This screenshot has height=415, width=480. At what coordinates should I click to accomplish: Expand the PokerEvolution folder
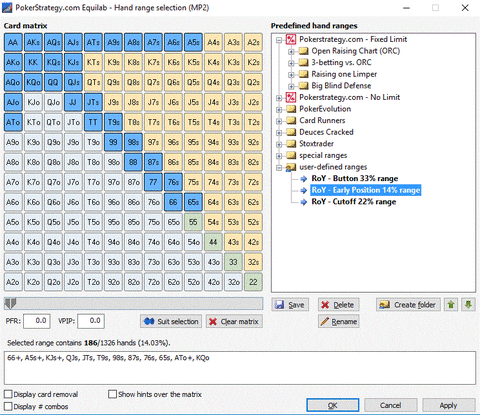(279, 110)
